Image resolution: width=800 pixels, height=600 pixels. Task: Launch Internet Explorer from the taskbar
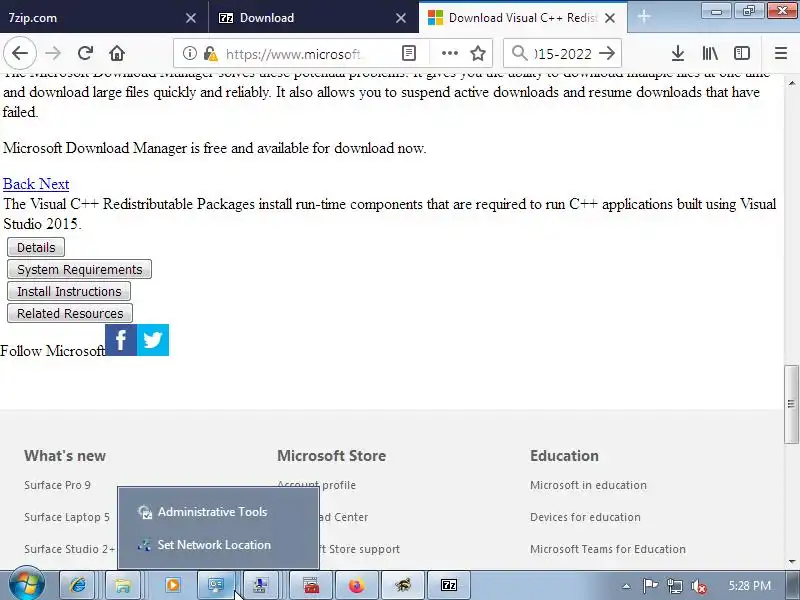click(78, 585)
